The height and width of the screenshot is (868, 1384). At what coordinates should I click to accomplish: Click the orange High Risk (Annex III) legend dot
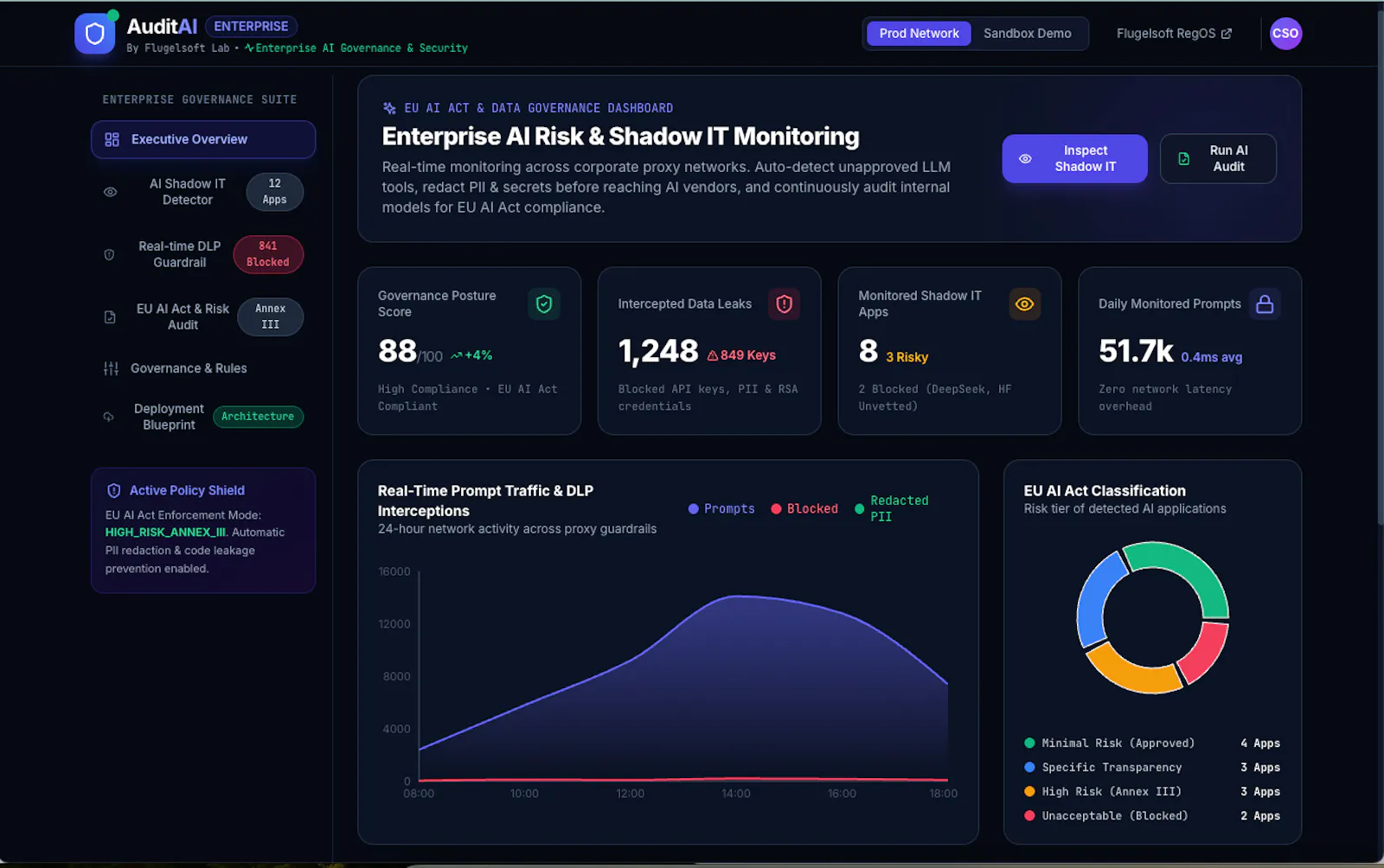tap(1029, 791)
